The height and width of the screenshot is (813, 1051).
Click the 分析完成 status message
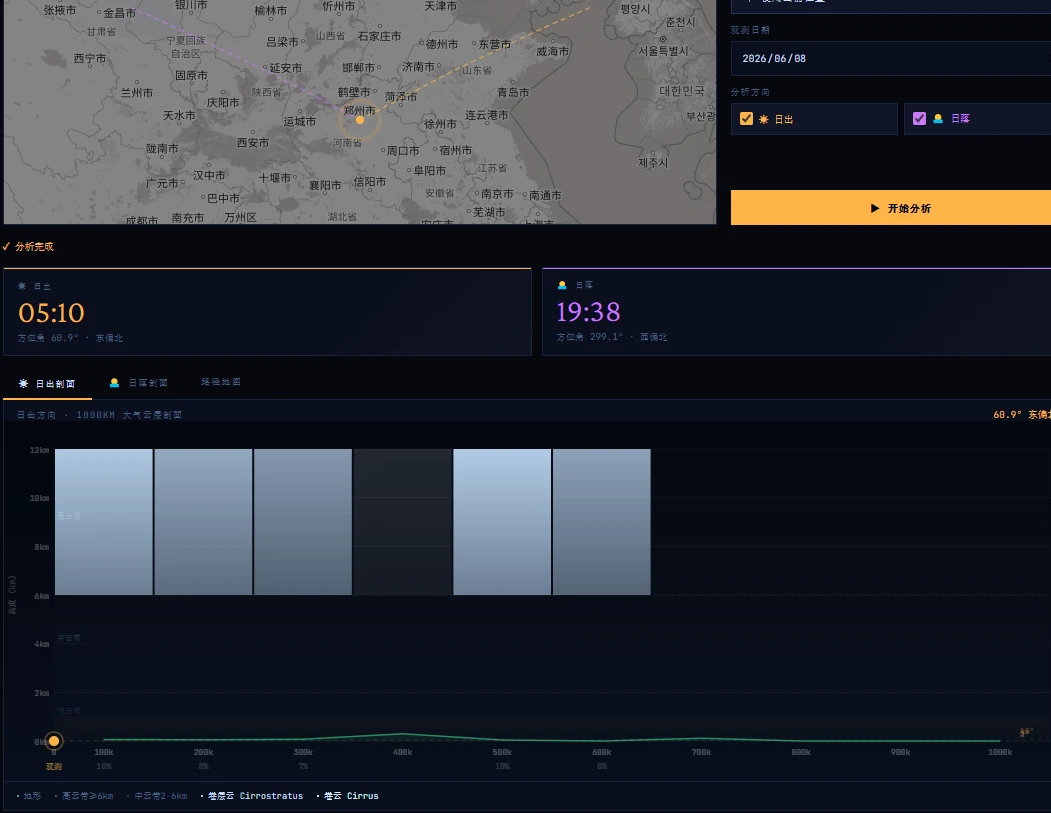[28, 247]
